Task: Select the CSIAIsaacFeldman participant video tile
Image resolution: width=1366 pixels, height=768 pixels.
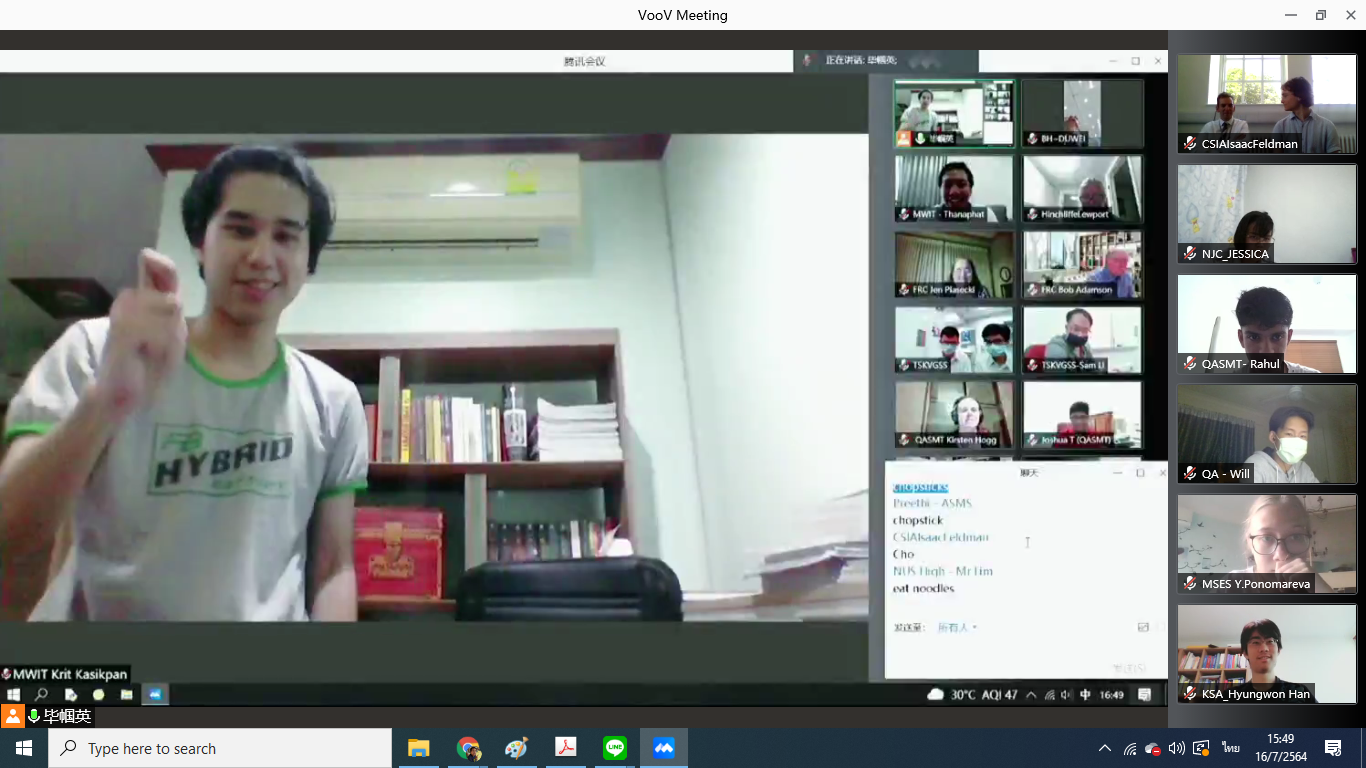Action: coord(1267,104)
